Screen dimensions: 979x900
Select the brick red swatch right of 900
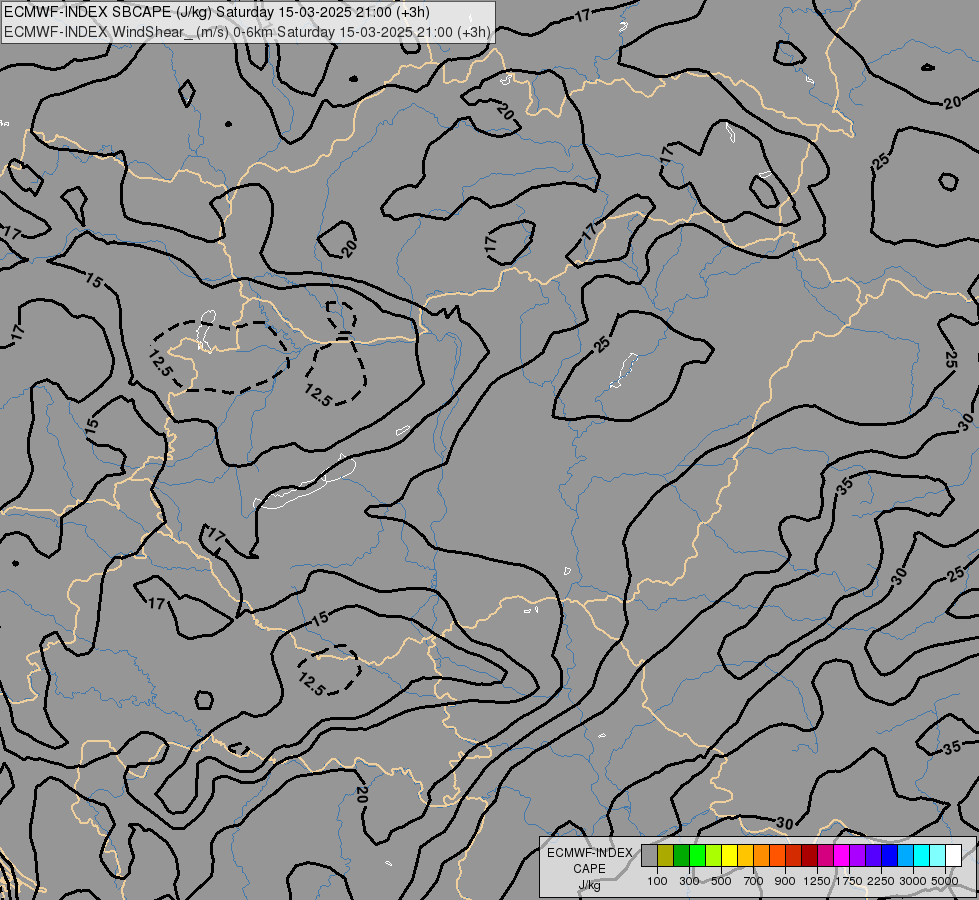(x=794, y=855)
